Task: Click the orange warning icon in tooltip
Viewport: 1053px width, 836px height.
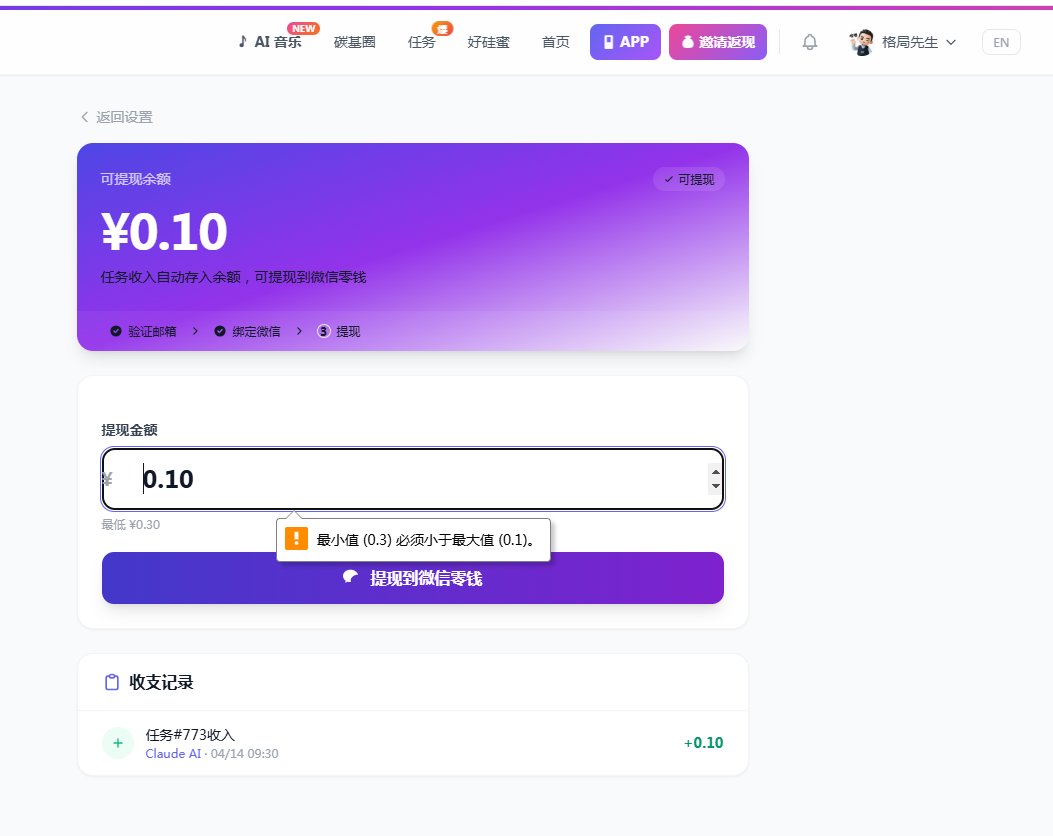Action: pyautogui.click(x=296, y=539)
